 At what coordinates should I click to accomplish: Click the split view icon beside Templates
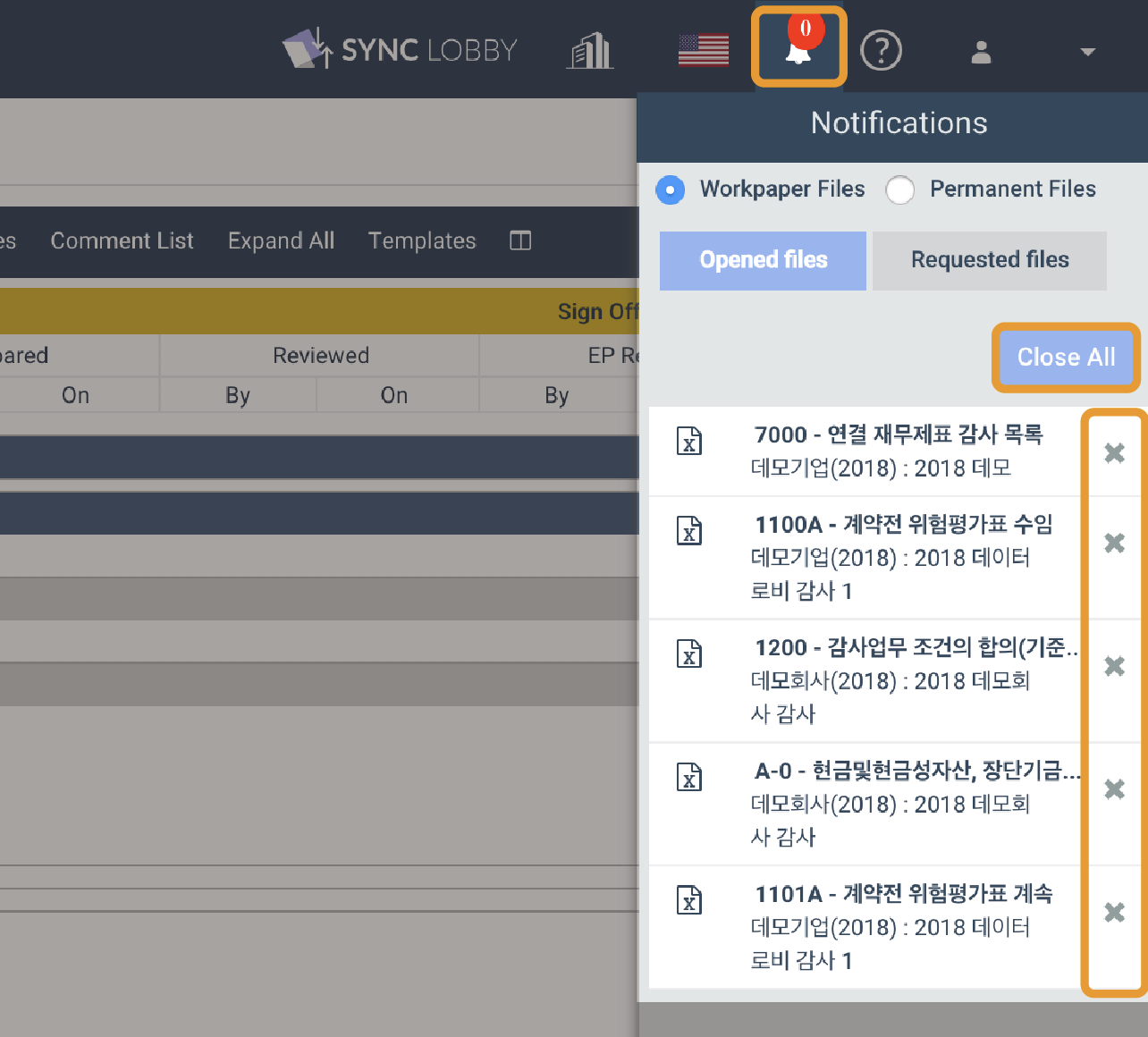point(519,240)
